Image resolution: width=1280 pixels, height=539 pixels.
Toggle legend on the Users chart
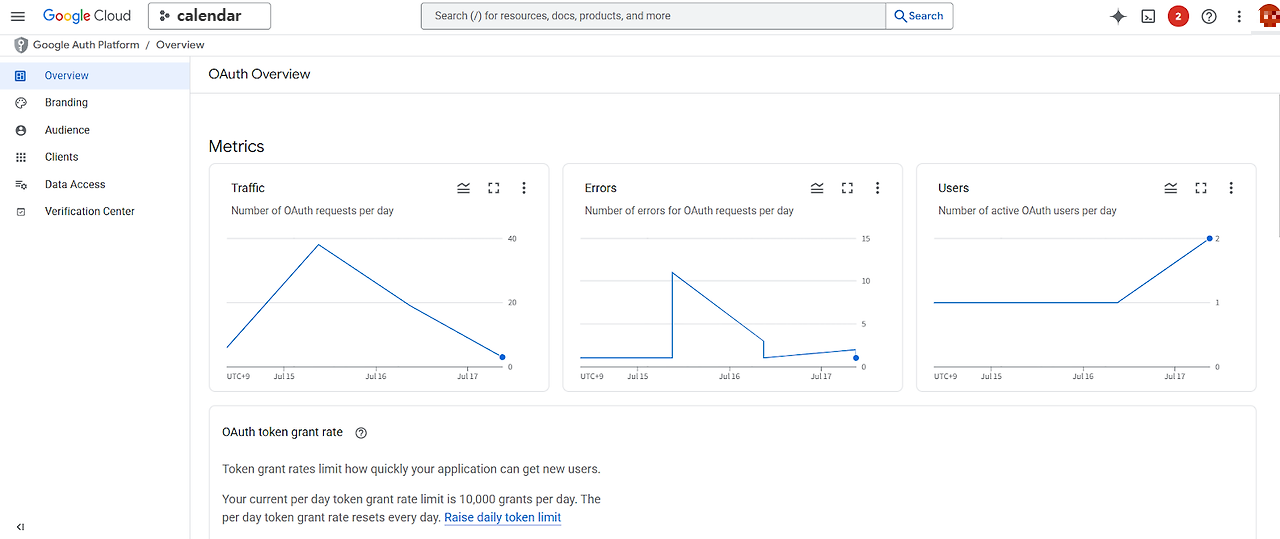point(1170,188)
